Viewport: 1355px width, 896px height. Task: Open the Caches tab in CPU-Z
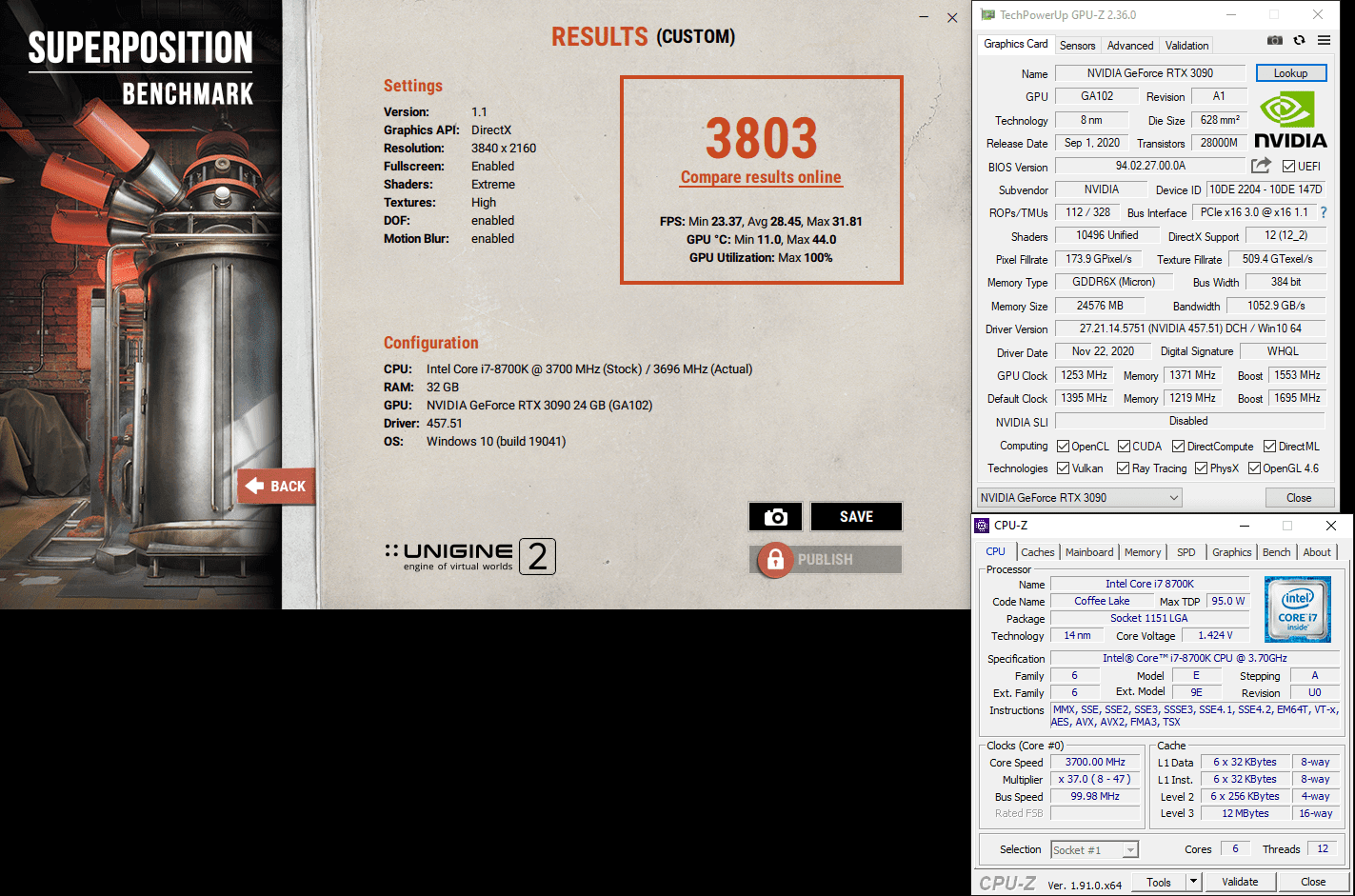(x=1037, y=552)
